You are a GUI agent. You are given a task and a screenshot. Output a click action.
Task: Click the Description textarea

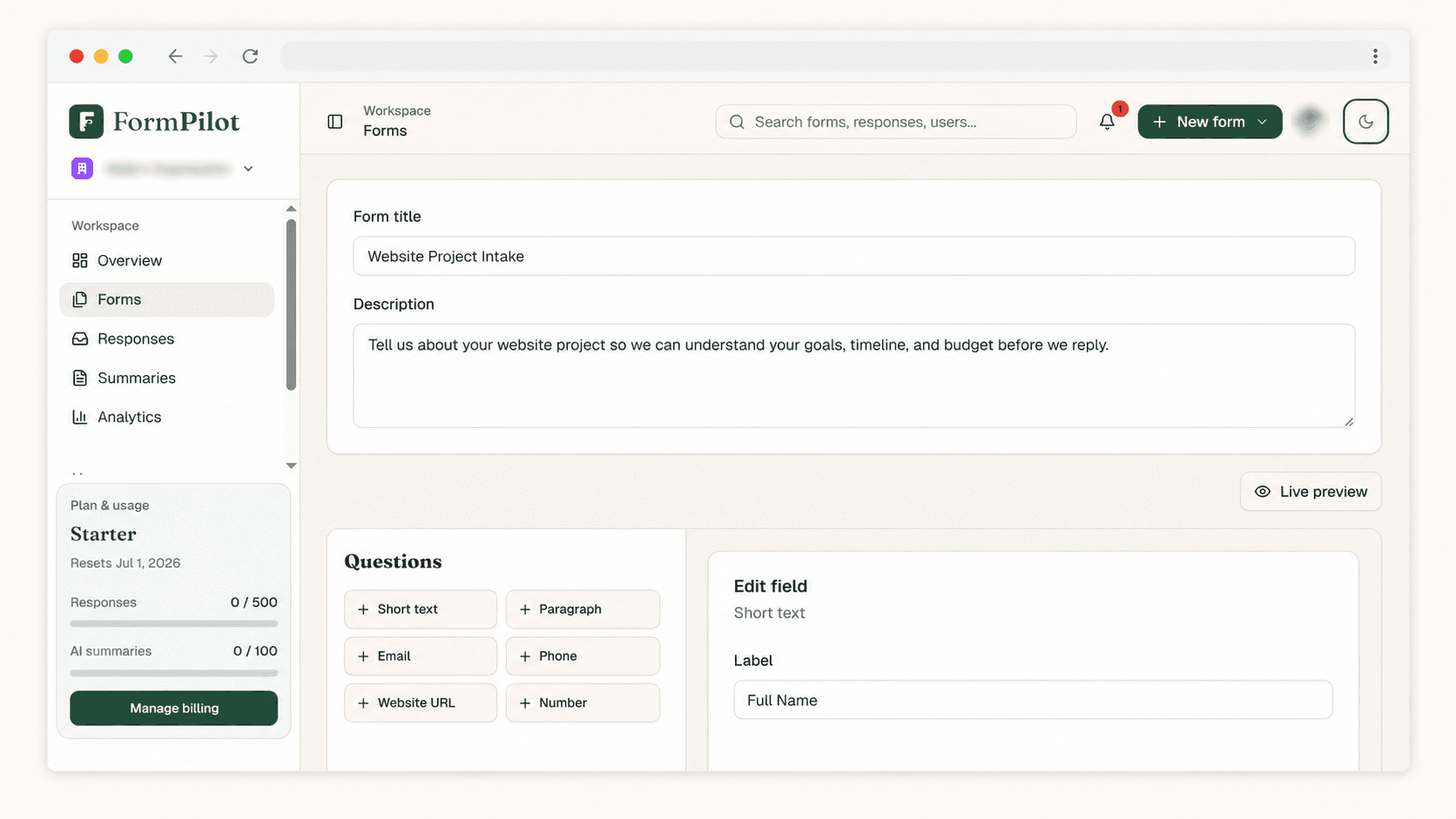click(x=853, y=375)
